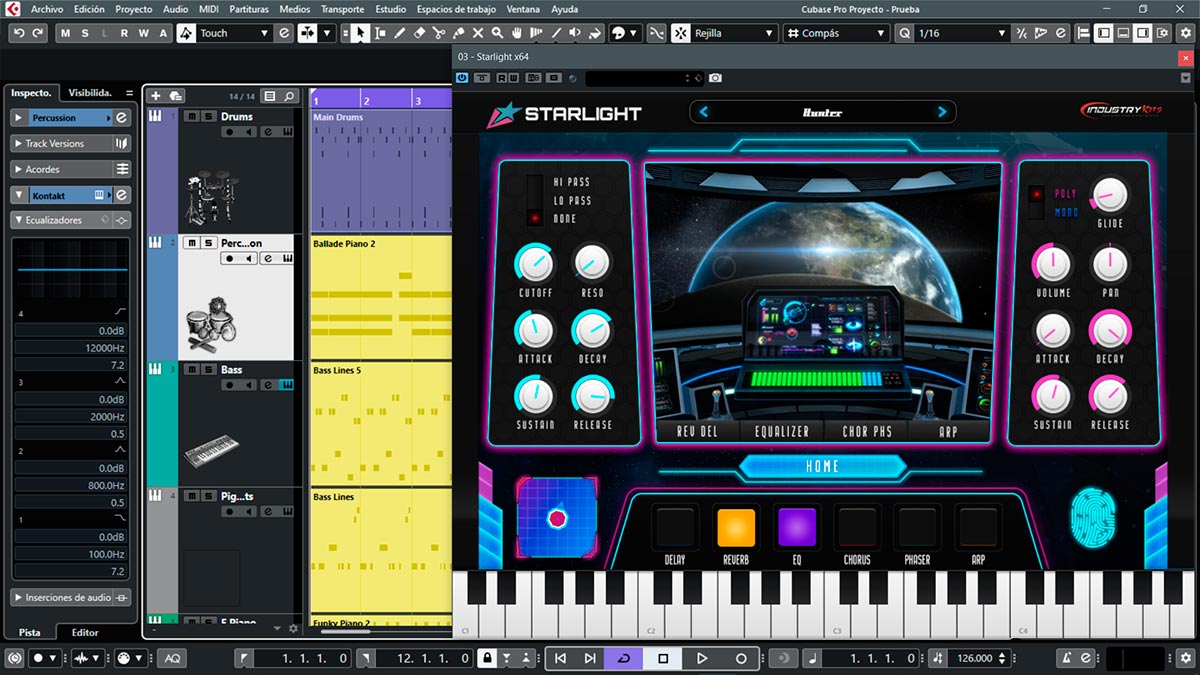This screenshot has height=675, width=1200.
Task: Click the Add Track plus button
Action: coord(155,96)
